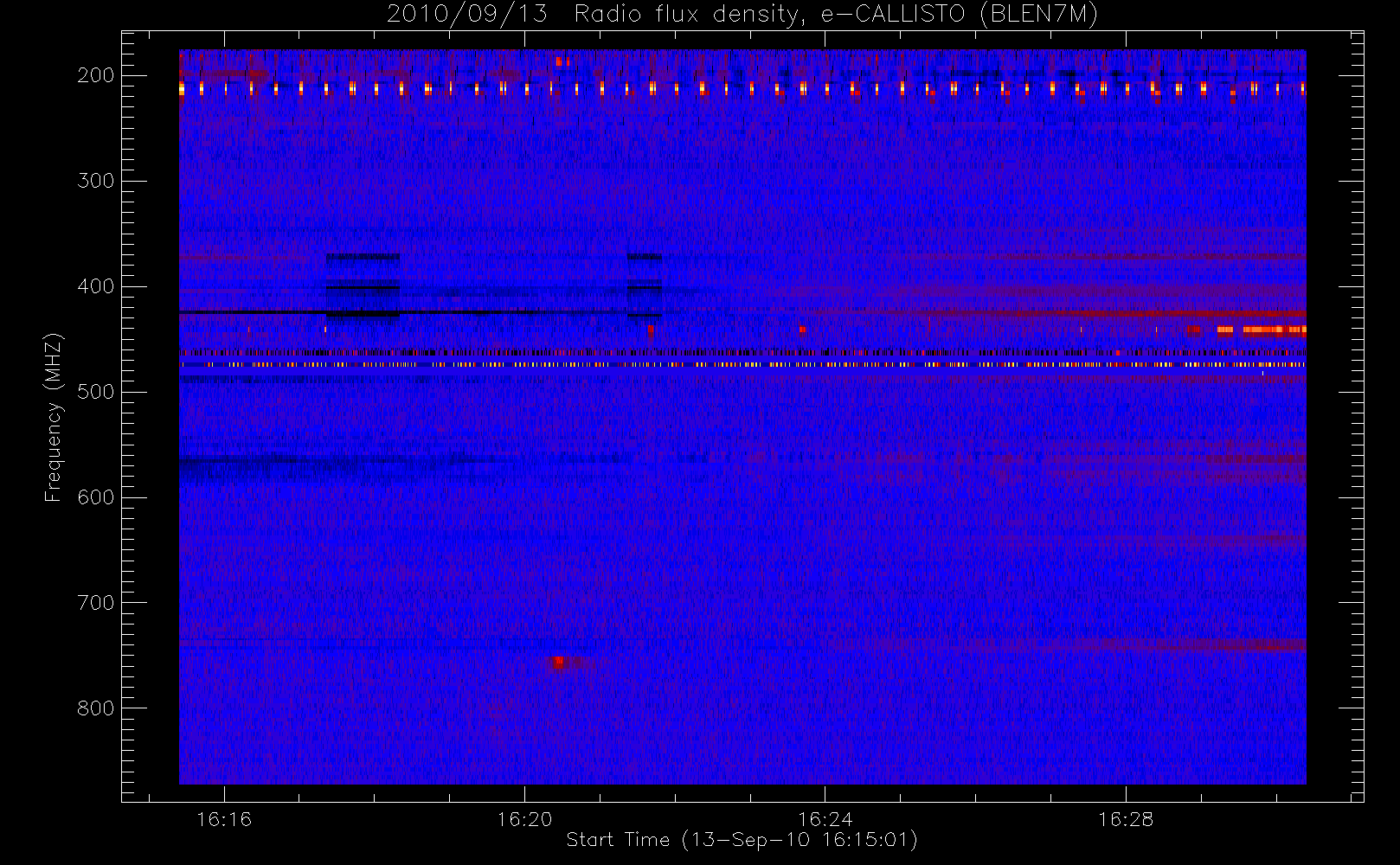The height and width of the screenshot is (865, 1400).
Task: Click the 300 frequency tick label
Action: point(96,181)
